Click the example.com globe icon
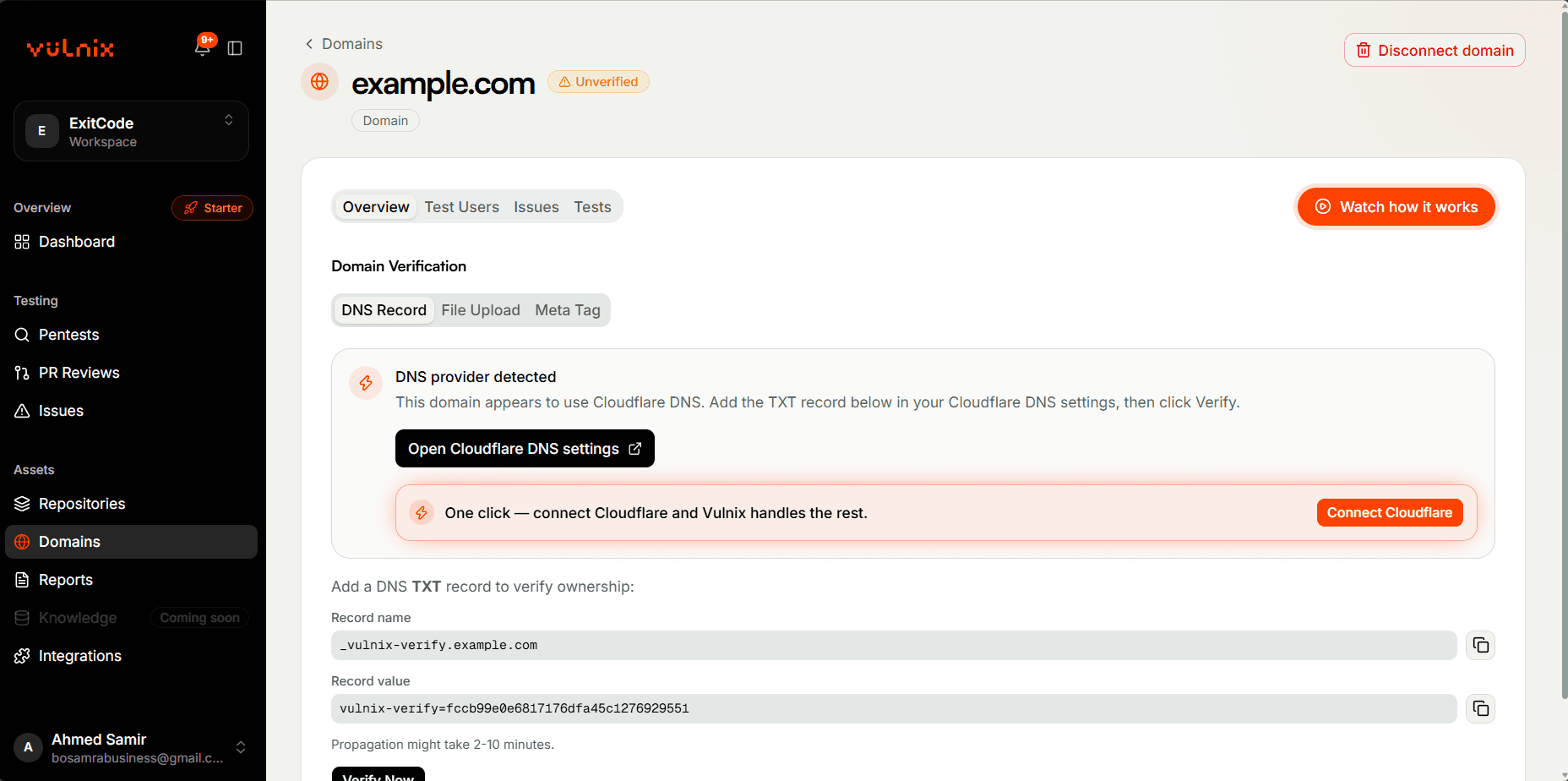The height and width of the screenshot is (781, 1568). (x=319, y=82)
